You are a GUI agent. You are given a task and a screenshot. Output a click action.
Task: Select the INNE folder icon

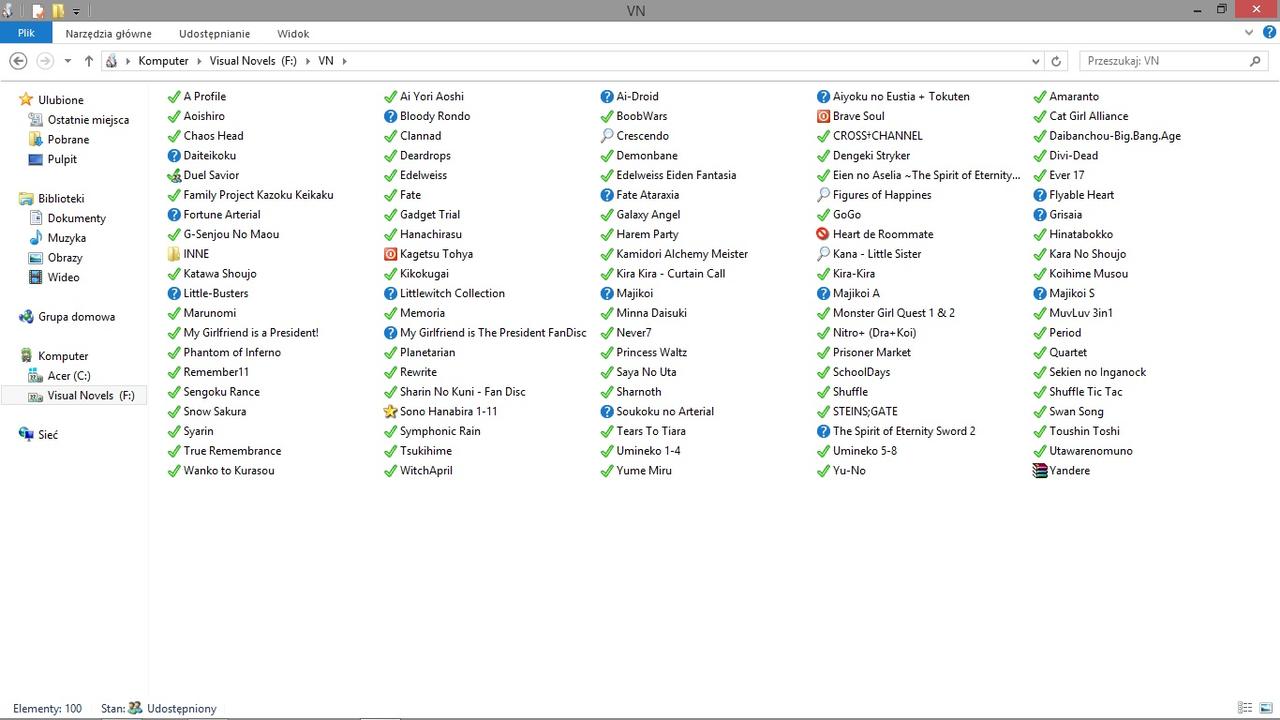click(174, 254)
